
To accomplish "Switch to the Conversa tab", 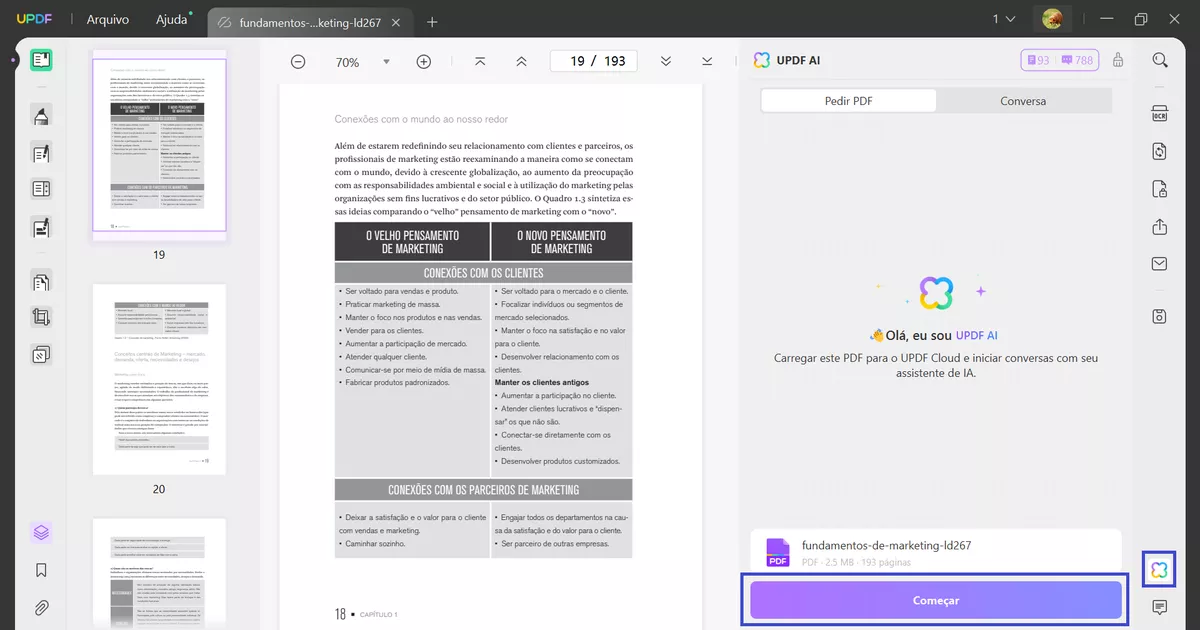I will tap(1023, 101).
